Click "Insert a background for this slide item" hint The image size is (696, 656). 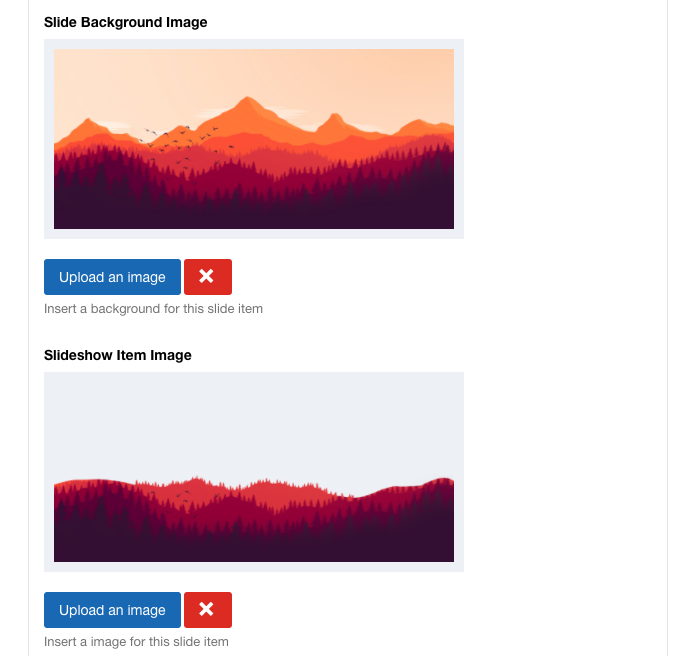point(153,309)
